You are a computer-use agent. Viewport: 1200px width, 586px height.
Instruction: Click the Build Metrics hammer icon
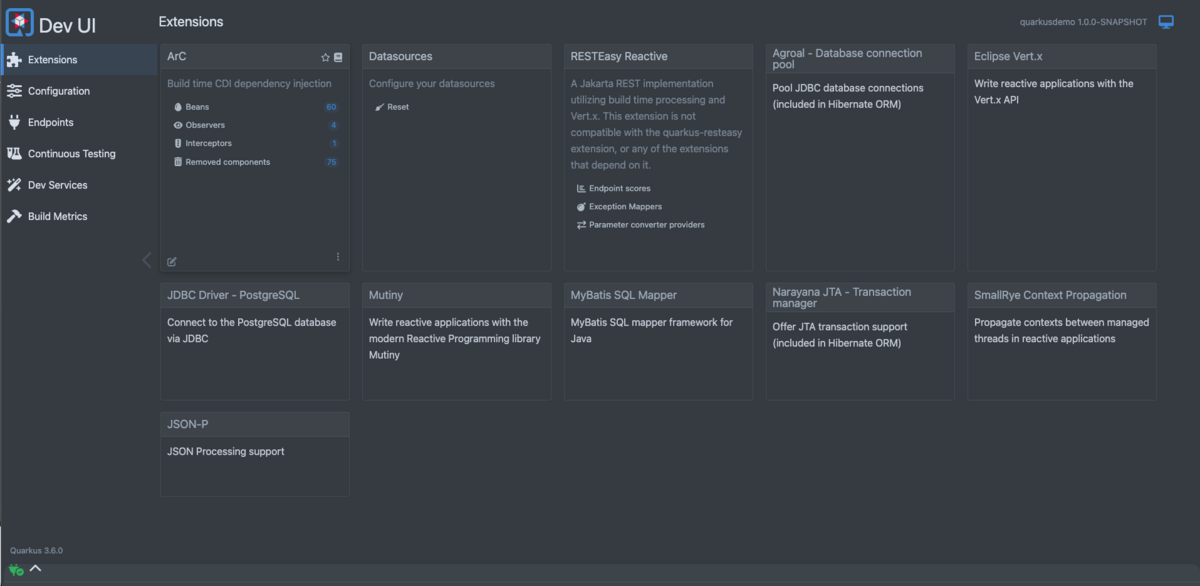pos(14,216)
